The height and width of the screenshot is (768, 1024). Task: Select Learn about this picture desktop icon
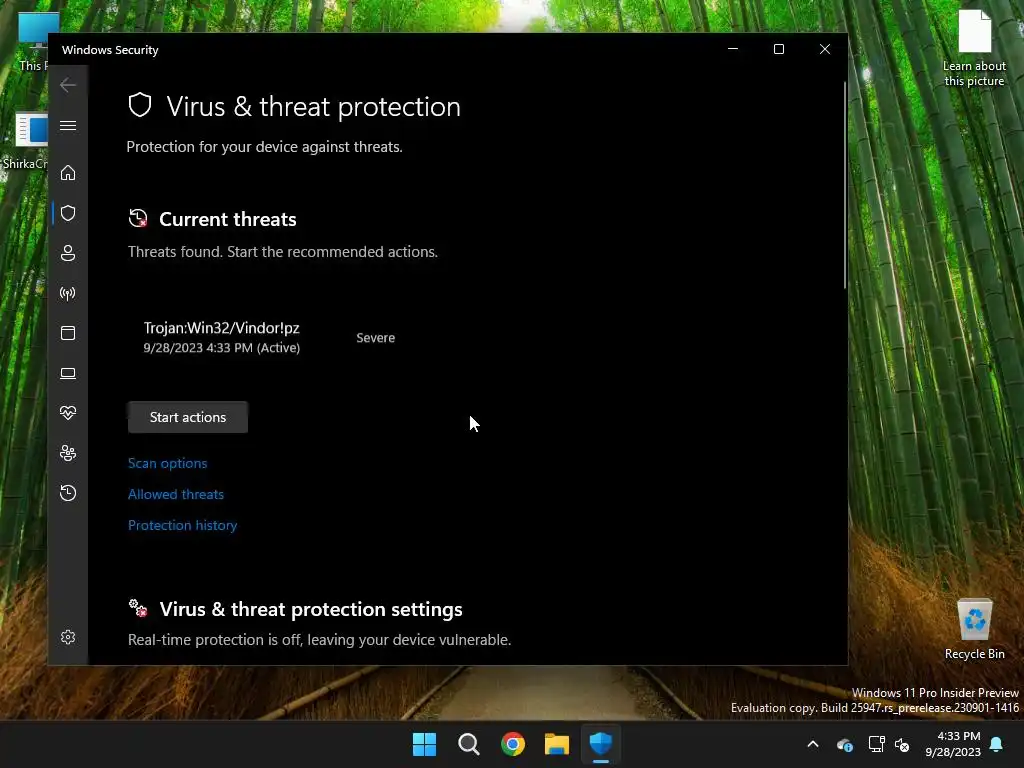(x=974, y=48)
